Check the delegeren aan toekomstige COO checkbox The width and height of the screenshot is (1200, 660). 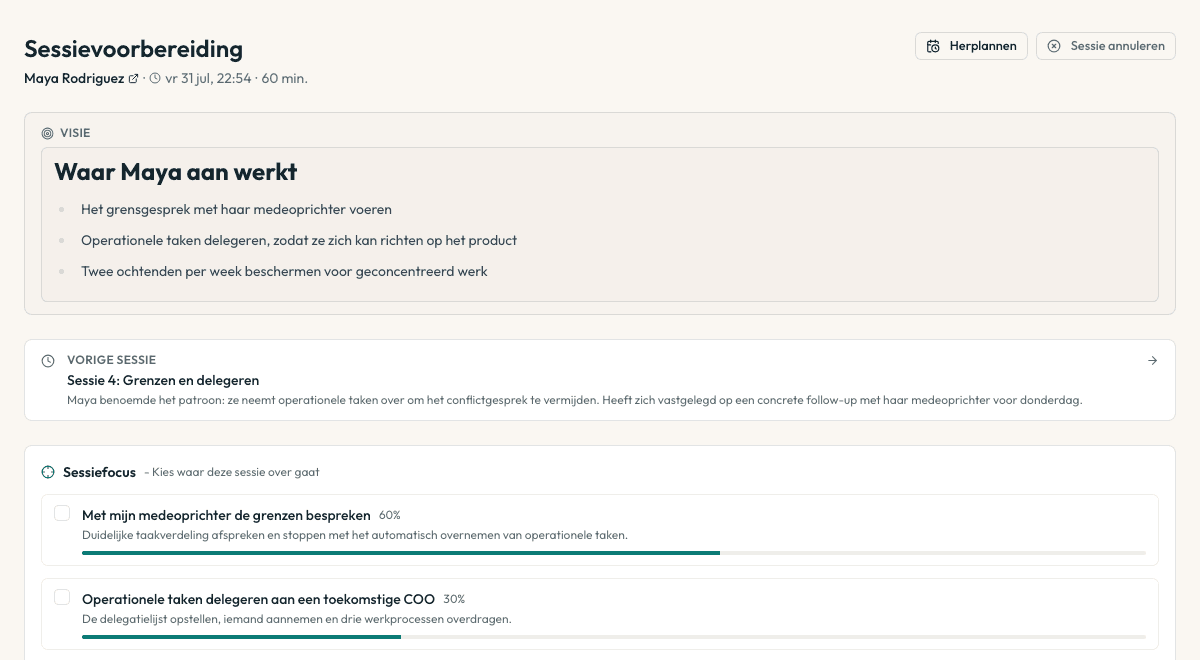[x=62, y=597]
